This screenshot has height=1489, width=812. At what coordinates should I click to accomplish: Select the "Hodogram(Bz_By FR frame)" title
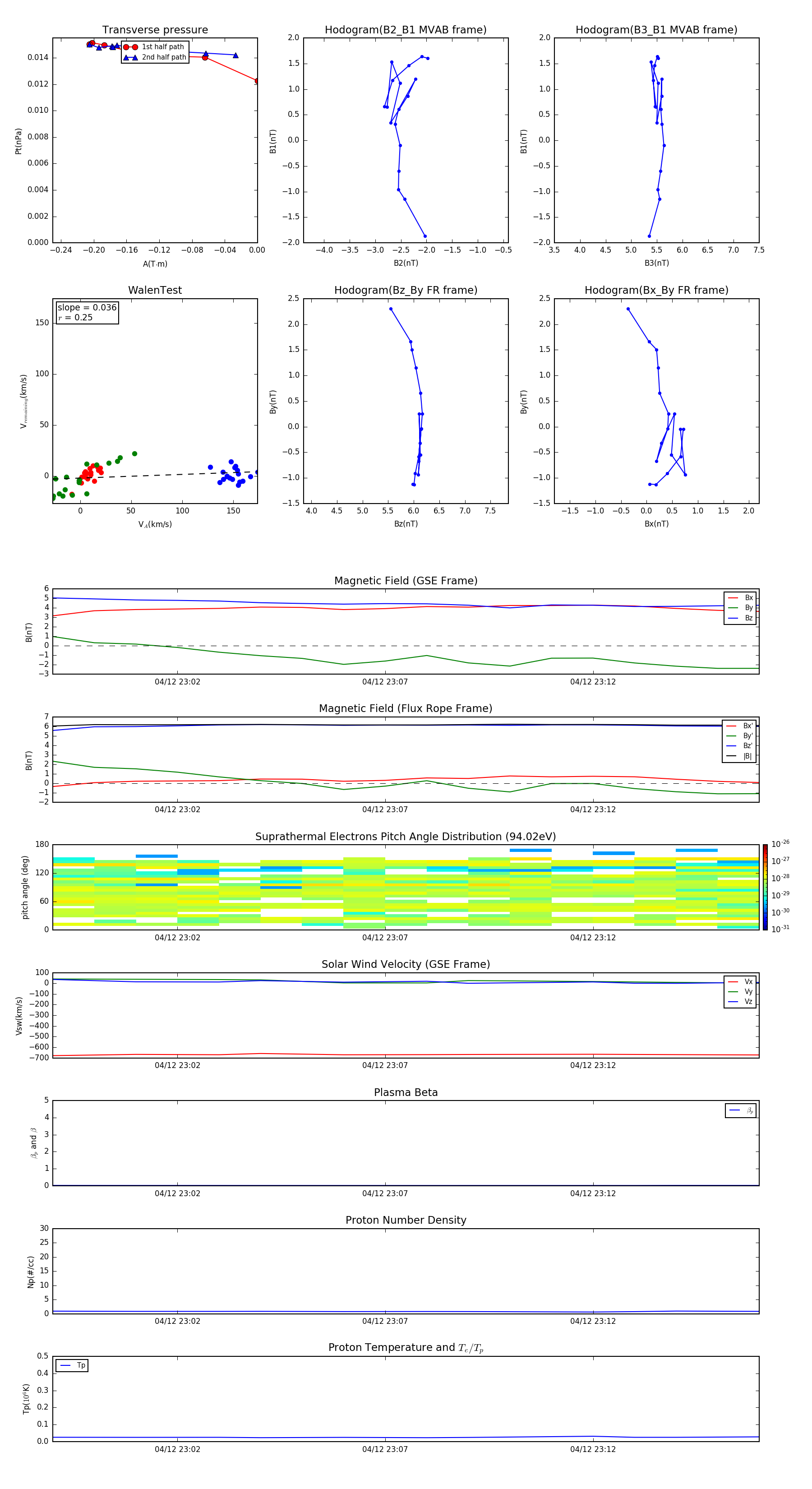click(x=406, y=290)
